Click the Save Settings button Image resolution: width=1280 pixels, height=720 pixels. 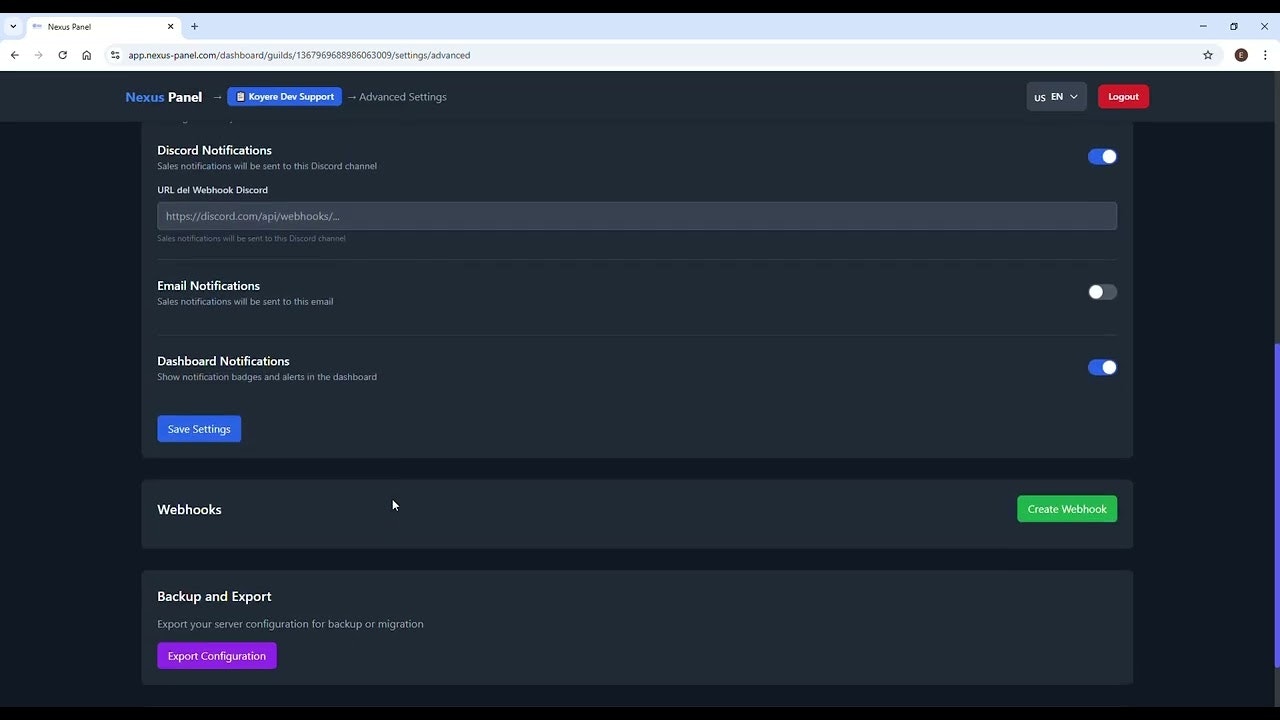[198, 428]
